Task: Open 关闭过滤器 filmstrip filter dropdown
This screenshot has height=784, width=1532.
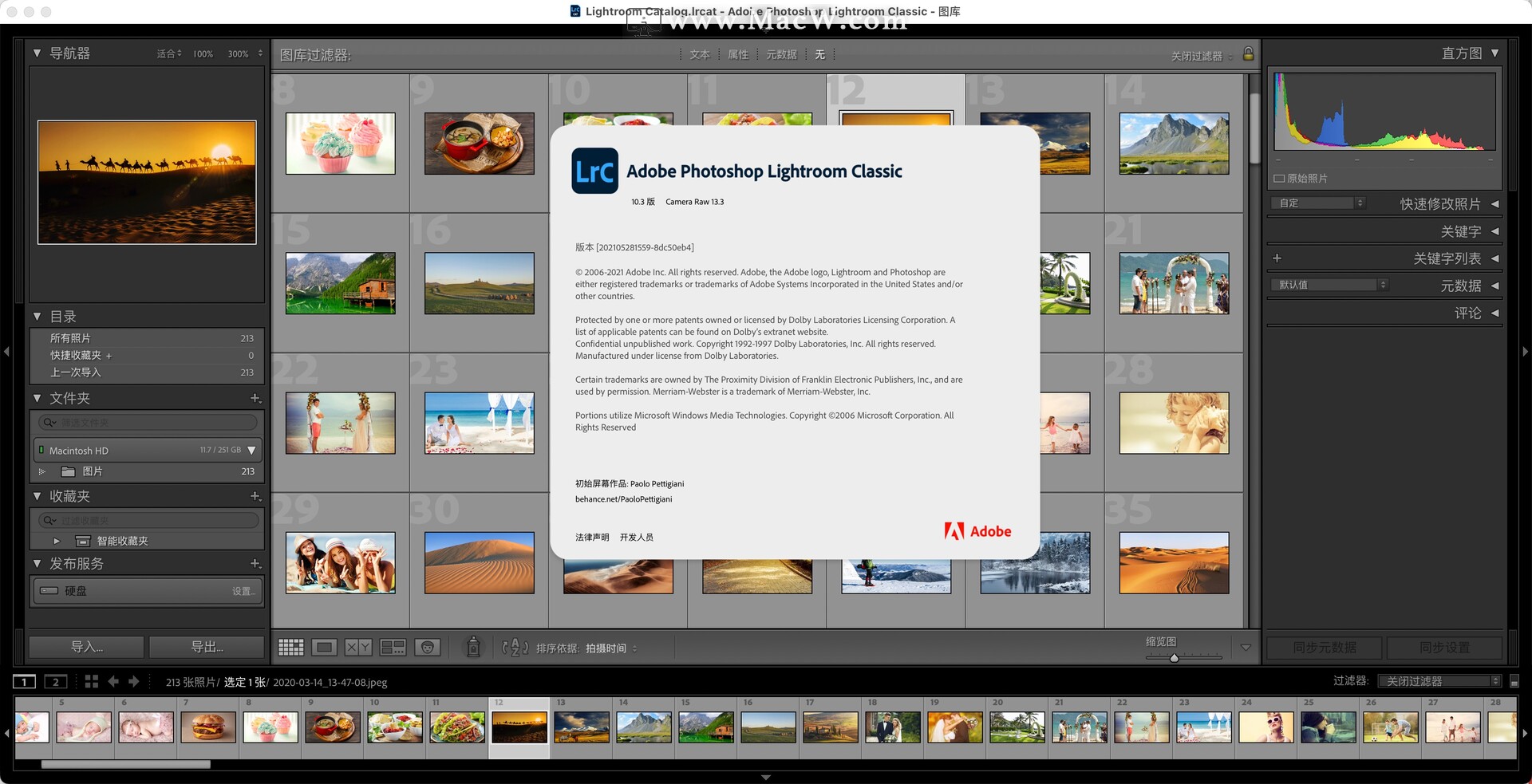Action: click(x=1439, y=681)
